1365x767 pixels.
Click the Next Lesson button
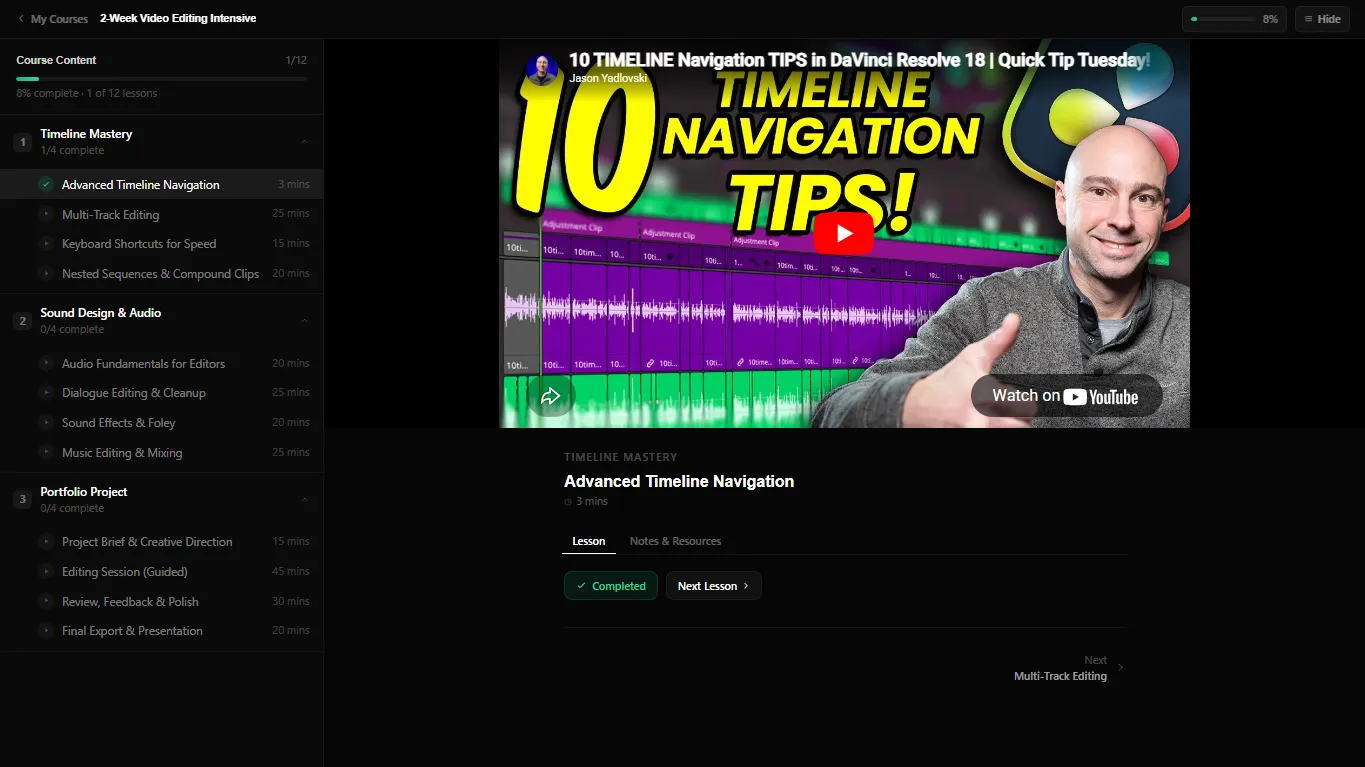714,586
